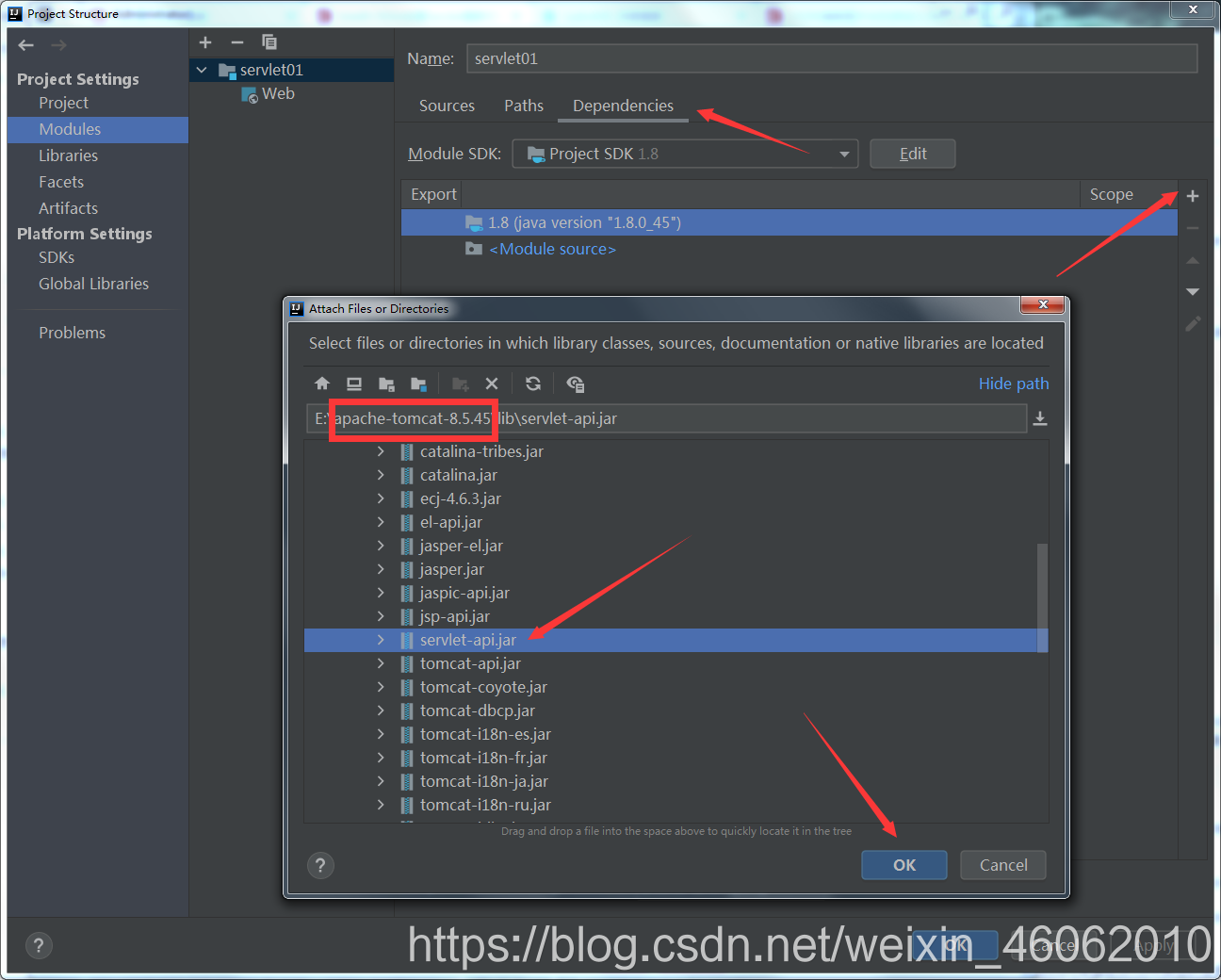Open Facets in the sidebar
This screenshot has width=1221, height=980.
(61, 182)
